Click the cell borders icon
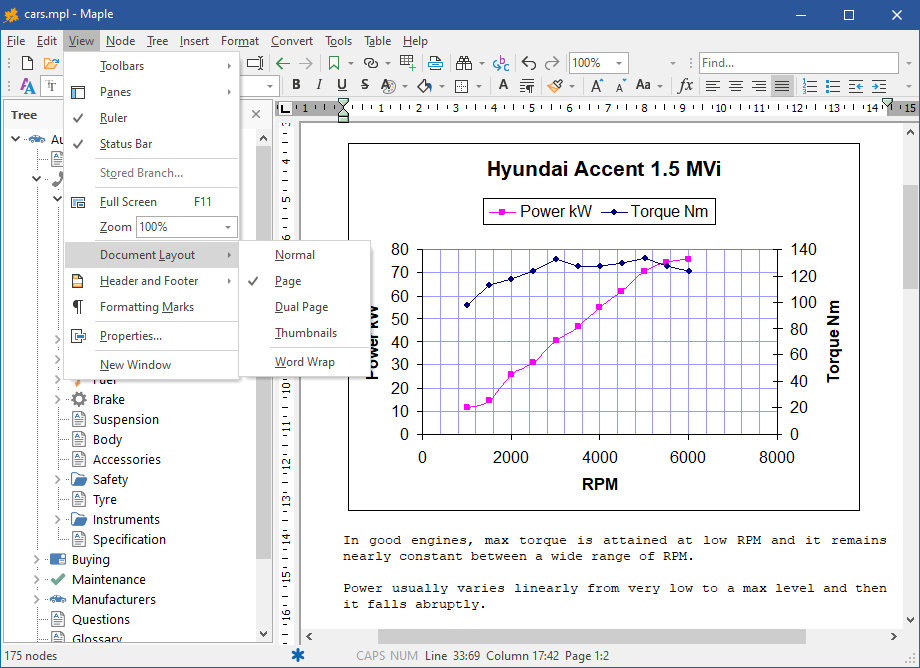This screenshot has width=920, height=668. (462, 86)
